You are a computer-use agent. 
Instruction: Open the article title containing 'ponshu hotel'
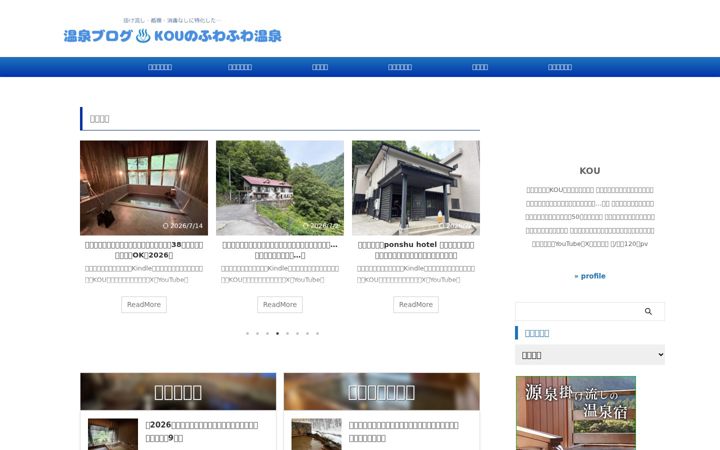(416, 250)
